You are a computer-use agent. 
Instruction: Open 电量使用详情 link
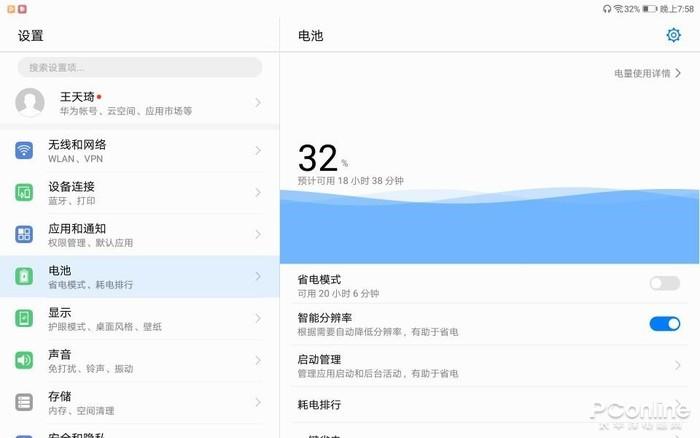(x=647, y=73)
